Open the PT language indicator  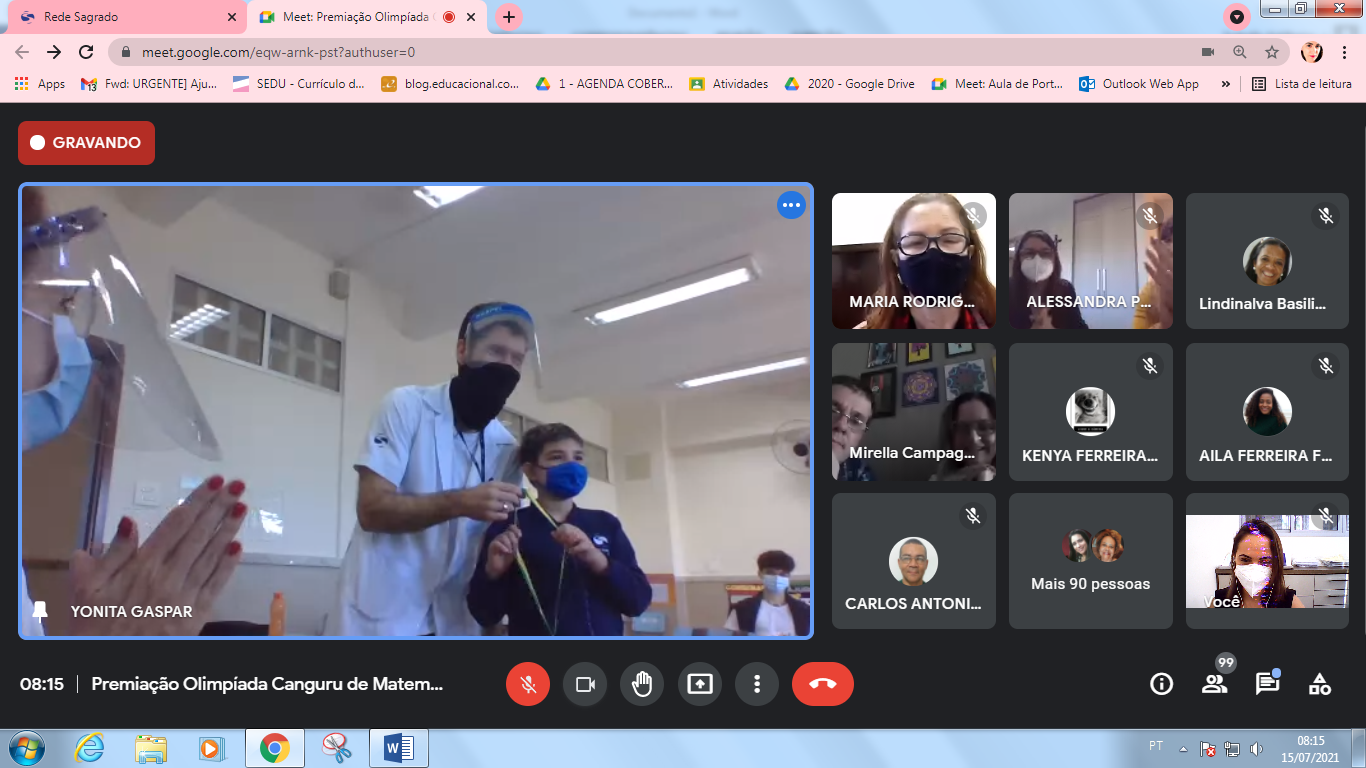click(1156, 746)
